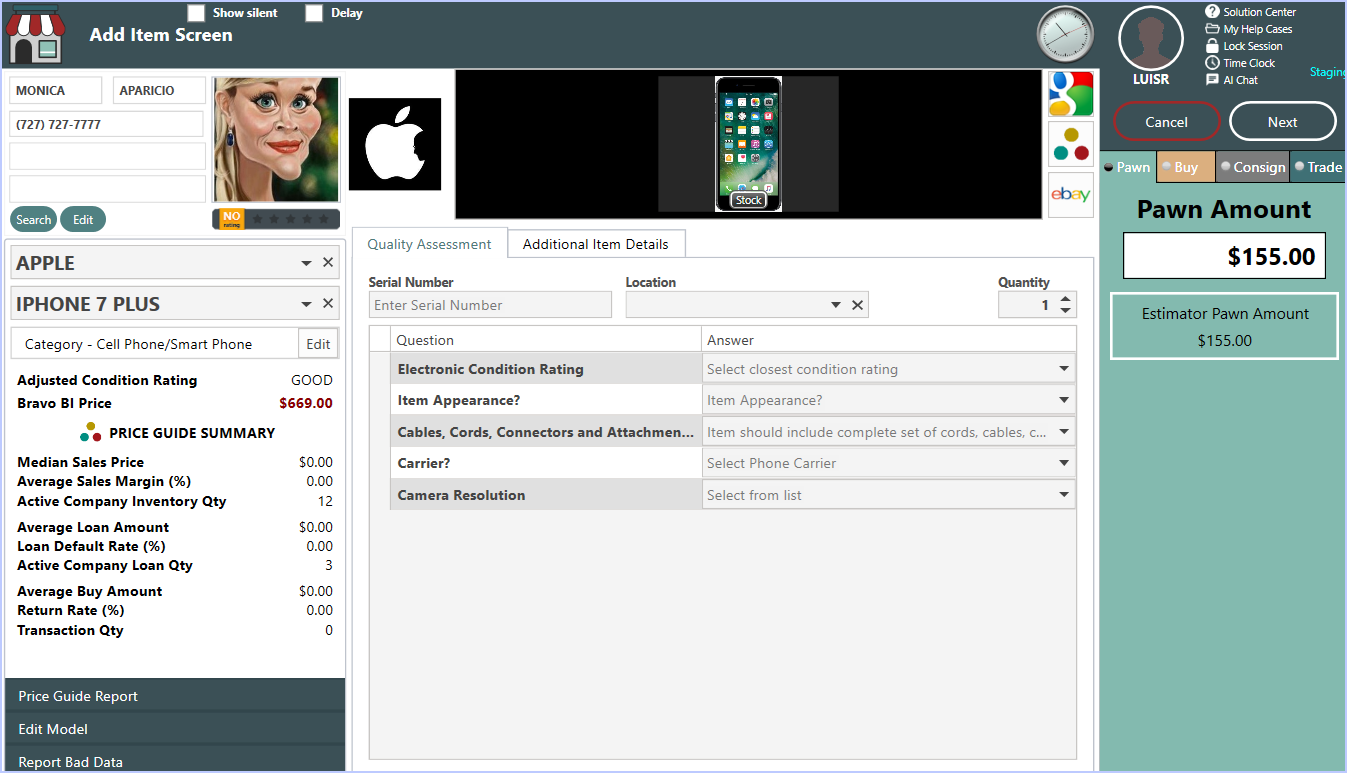This screenshot has height=773, width=1347.
Task: Click the Cancel button
Action: (1167, 122)
